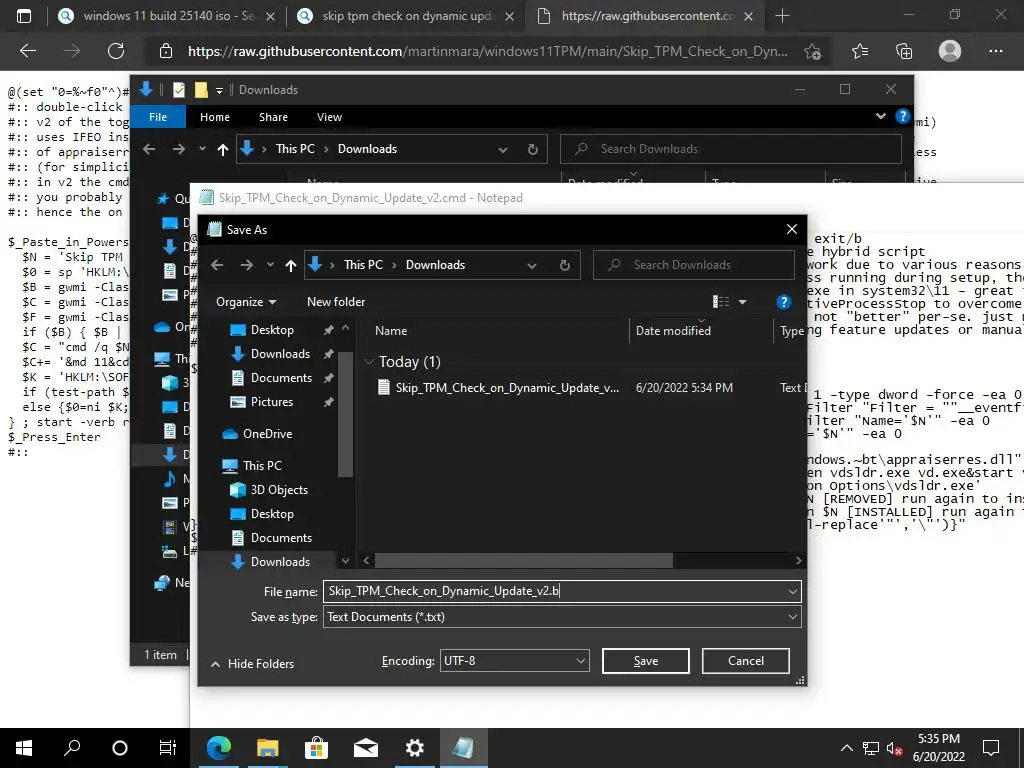The image size is (1024, 768).
Task: Open the Save as type dropdown
Action: (x=562, y=617)
